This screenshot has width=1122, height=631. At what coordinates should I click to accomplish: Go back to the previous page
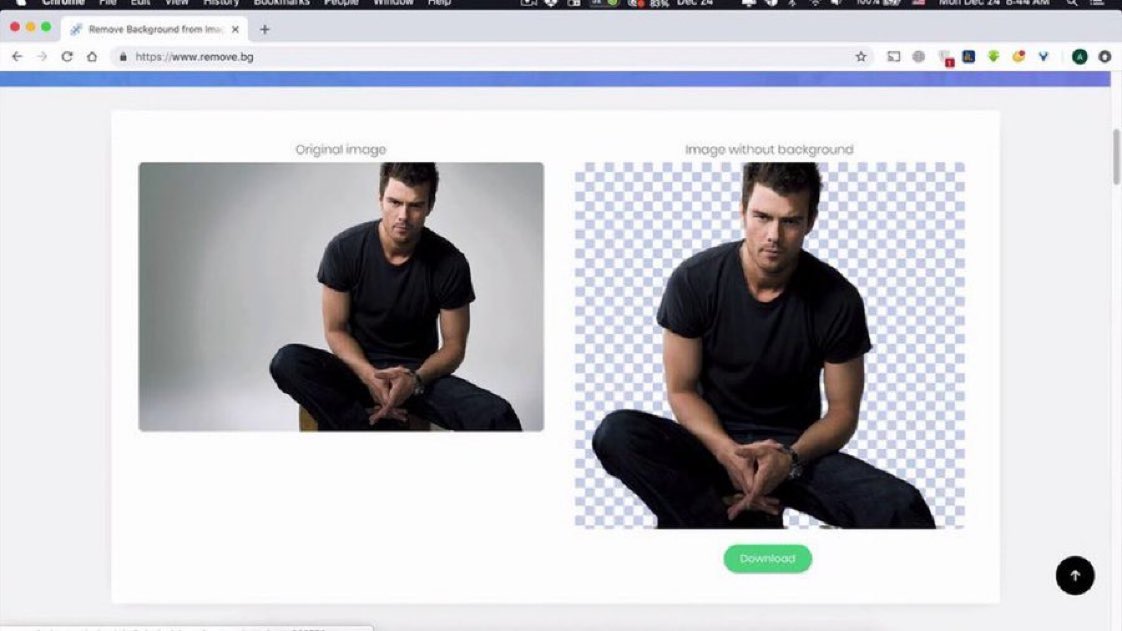coord(17,57)
